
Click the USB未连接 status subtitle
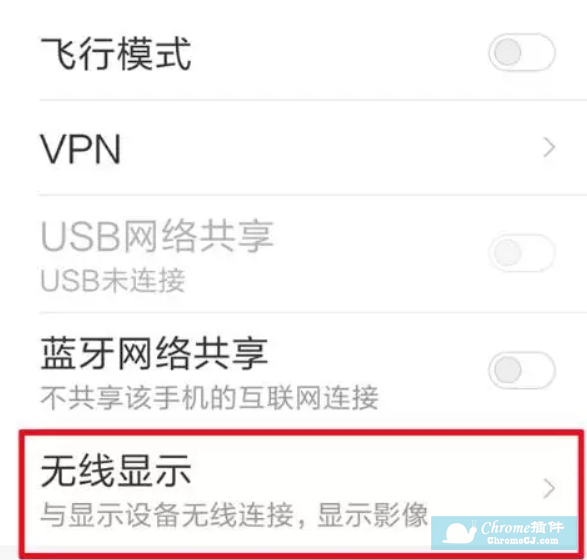(x=113, y=280)
